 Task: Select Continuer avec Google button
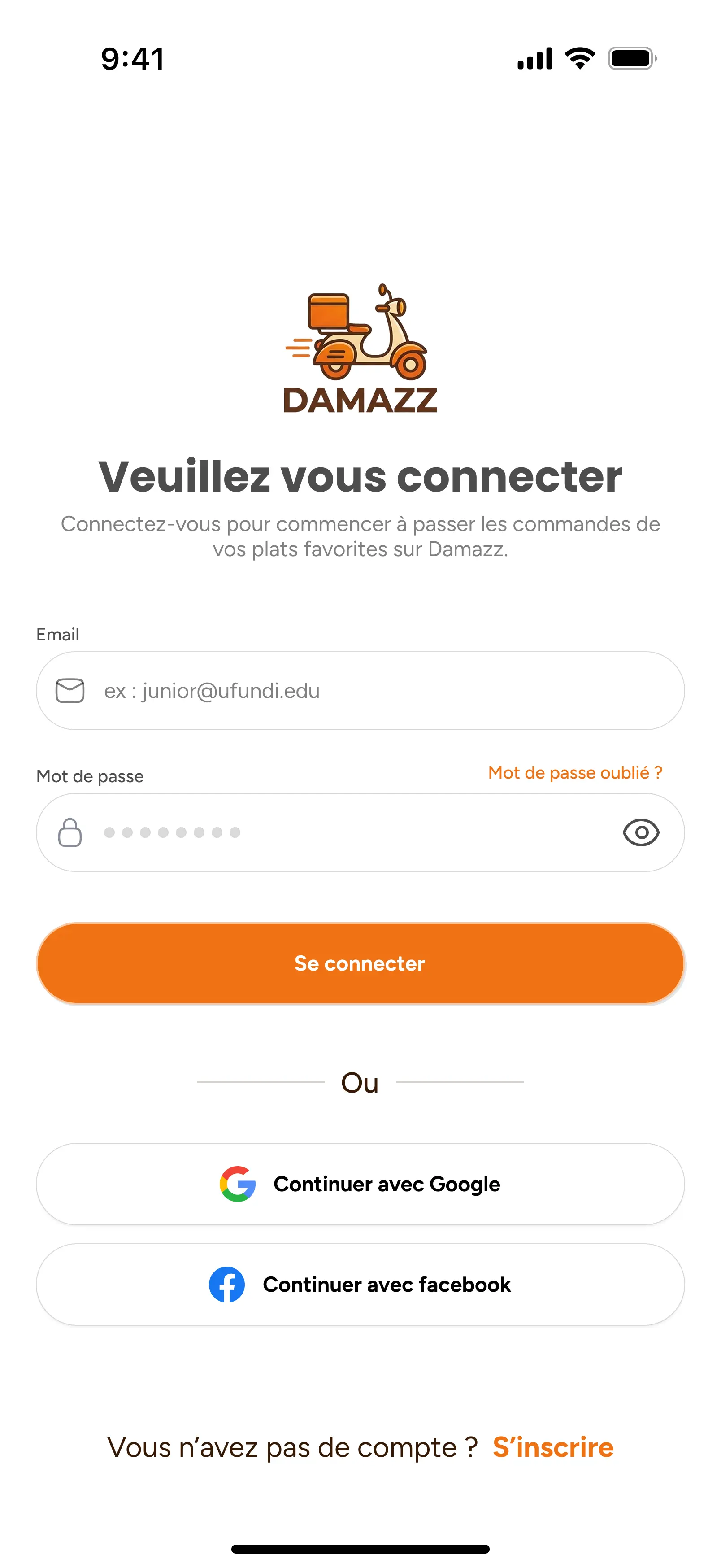point(360,1184)
